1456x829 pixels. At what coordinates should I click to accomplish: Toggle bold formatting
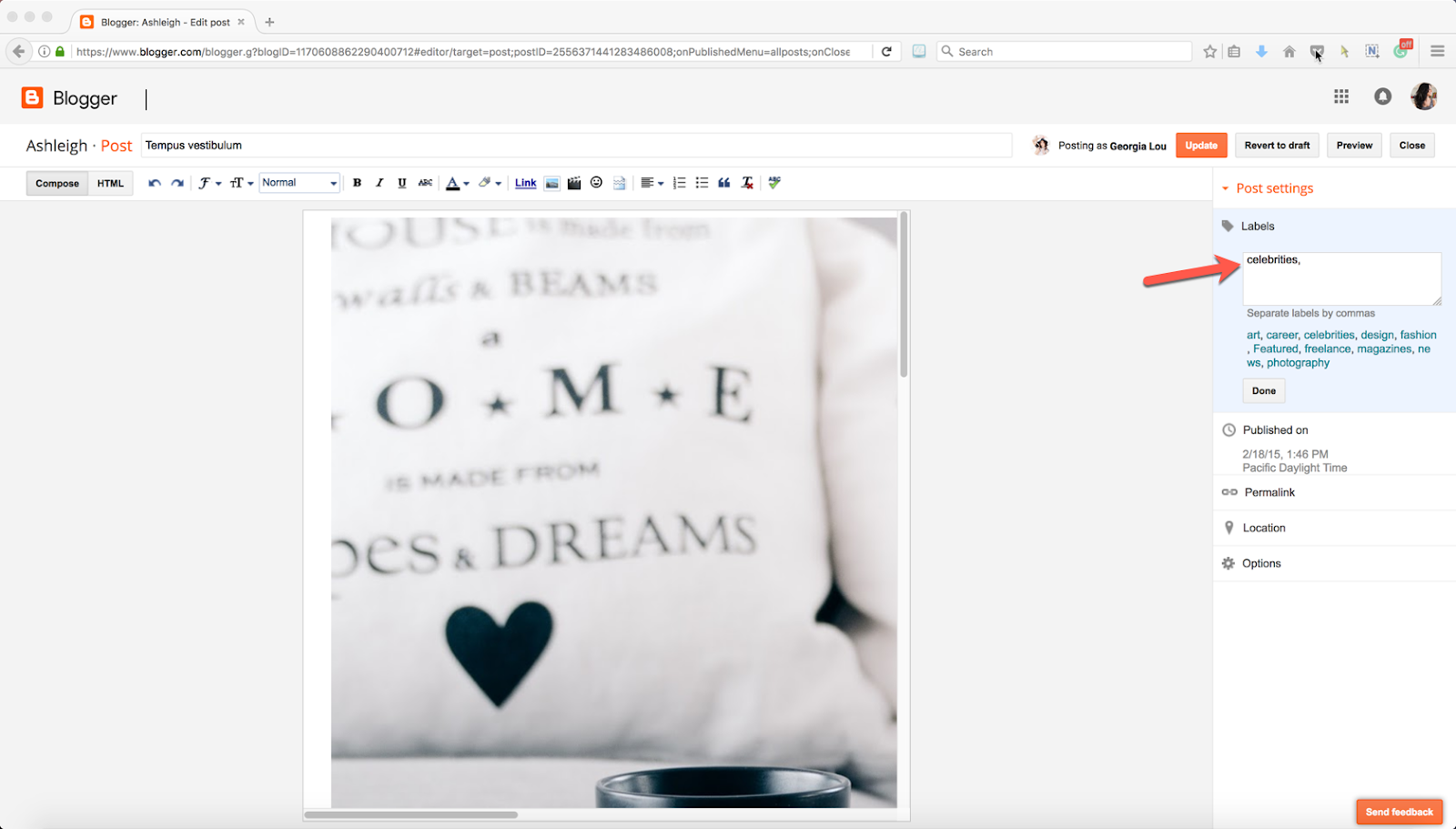click(357, 182)
